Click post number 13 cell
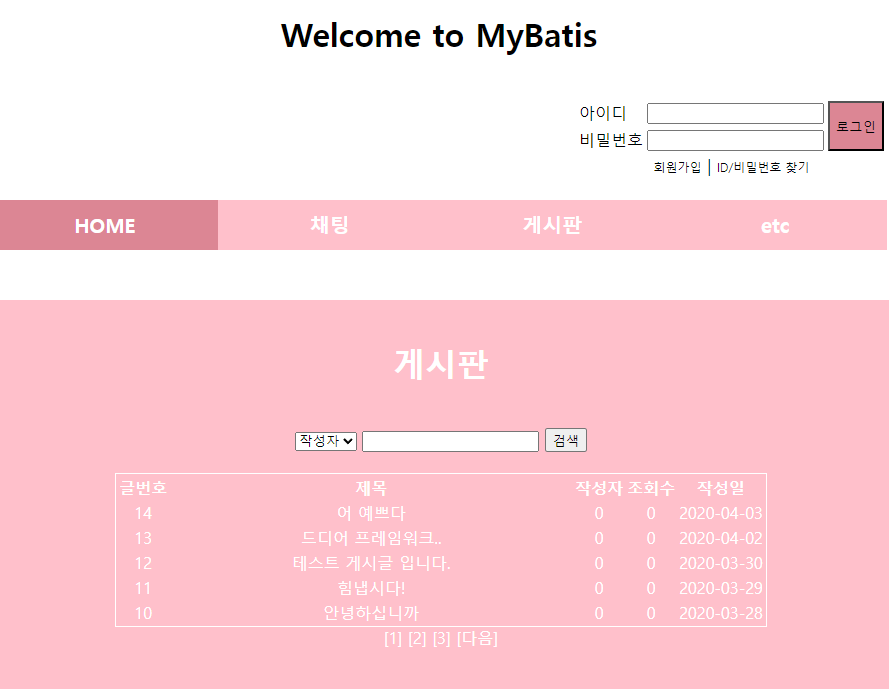The height and width of the screenshot is (689, 889). coord(143,538)
